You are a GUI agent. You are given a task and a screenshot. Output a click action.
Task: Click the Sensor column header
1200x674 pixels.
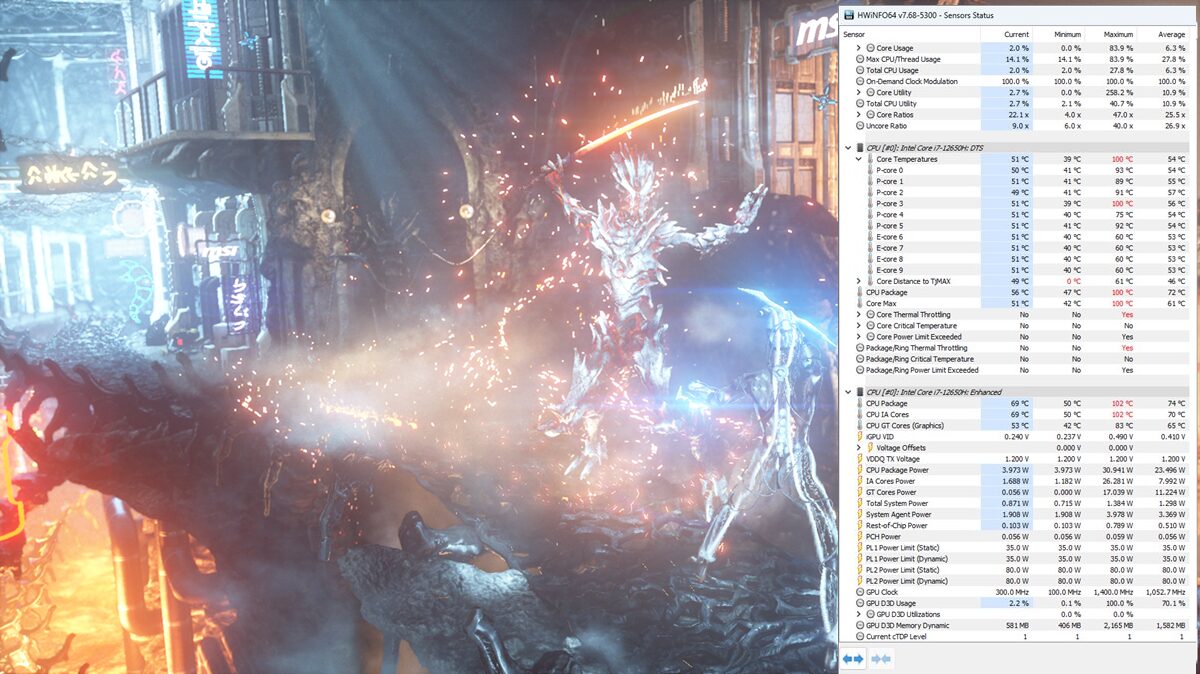(856, 34)
